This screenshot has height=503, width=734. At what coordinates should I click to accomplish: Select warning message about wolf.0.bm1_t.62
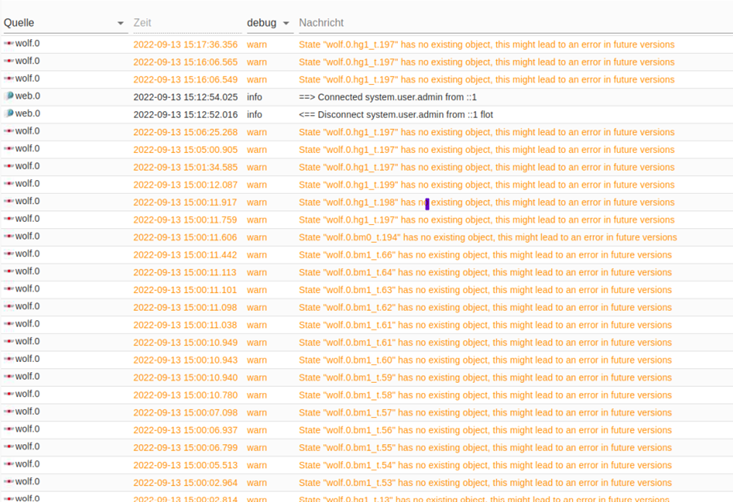485,307
